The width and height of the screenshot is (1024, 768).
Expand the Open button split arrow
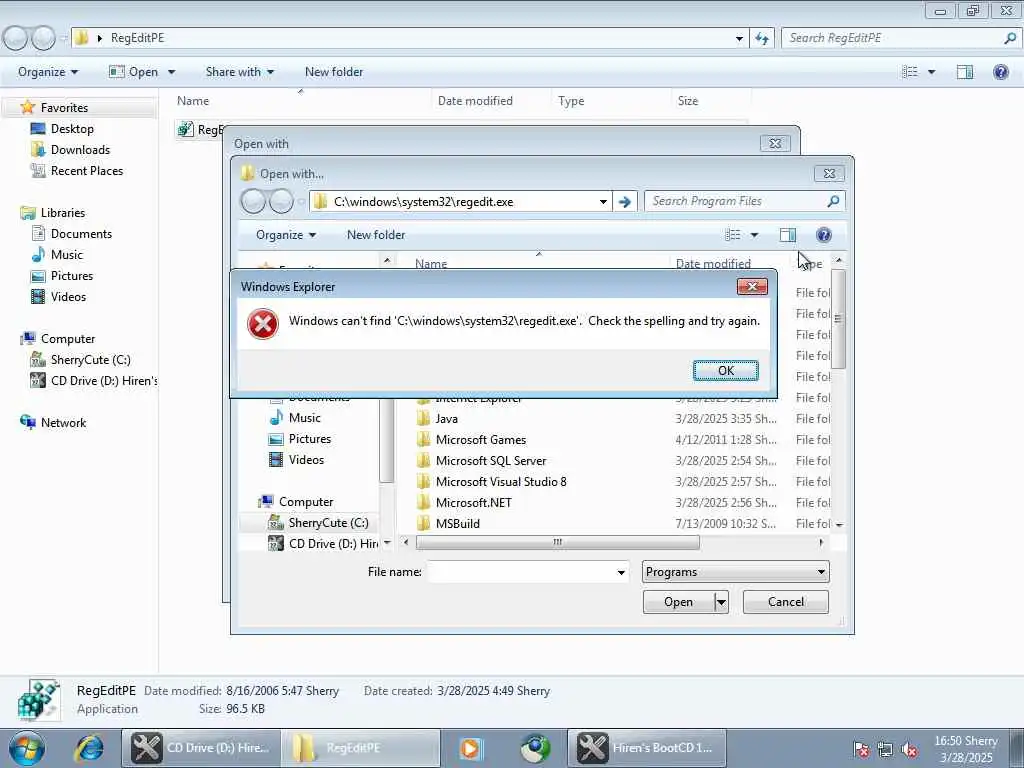click(x=721, y=601)
